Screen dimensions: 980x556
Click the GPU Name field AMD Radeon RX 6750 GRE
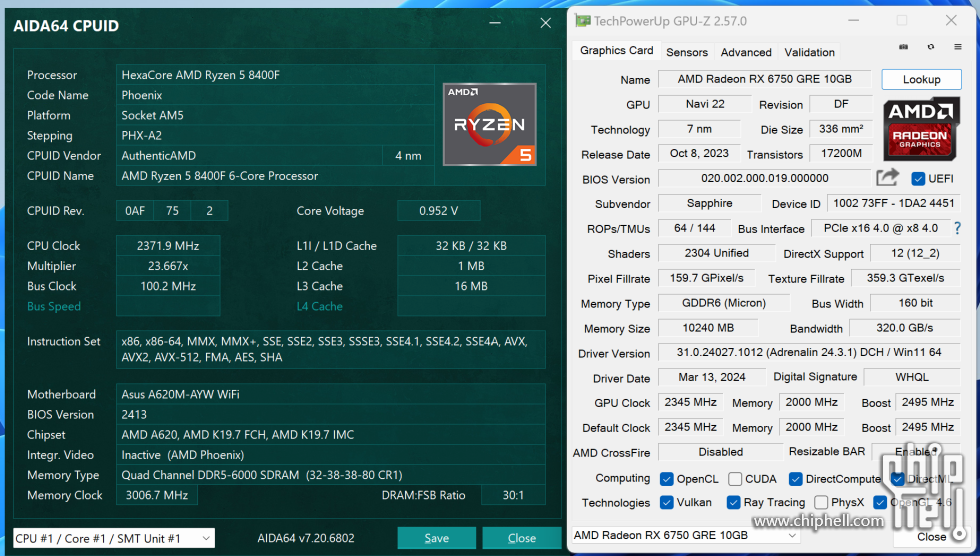[x=764, y=79]
